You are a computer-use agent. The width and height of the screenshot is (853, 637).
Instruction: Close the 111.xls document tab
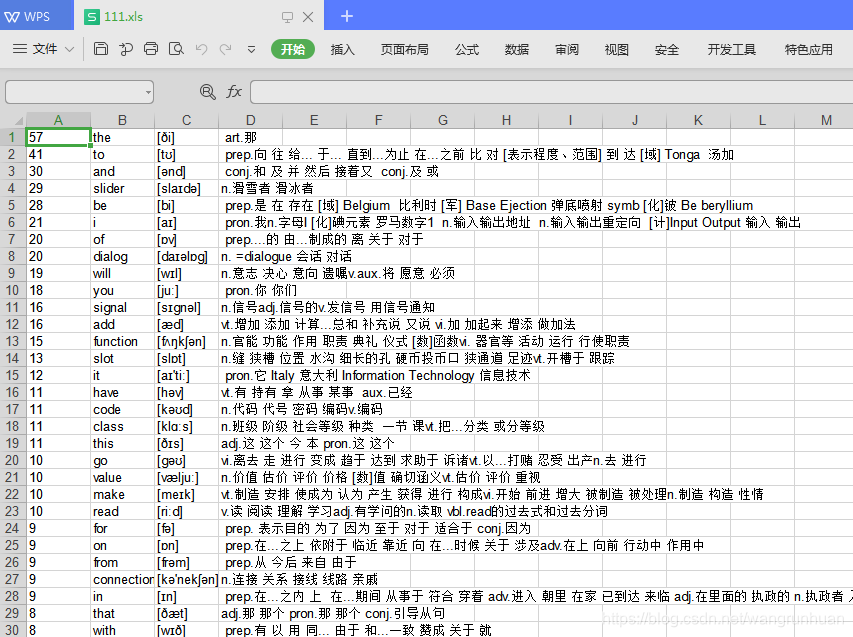[308, 17]
